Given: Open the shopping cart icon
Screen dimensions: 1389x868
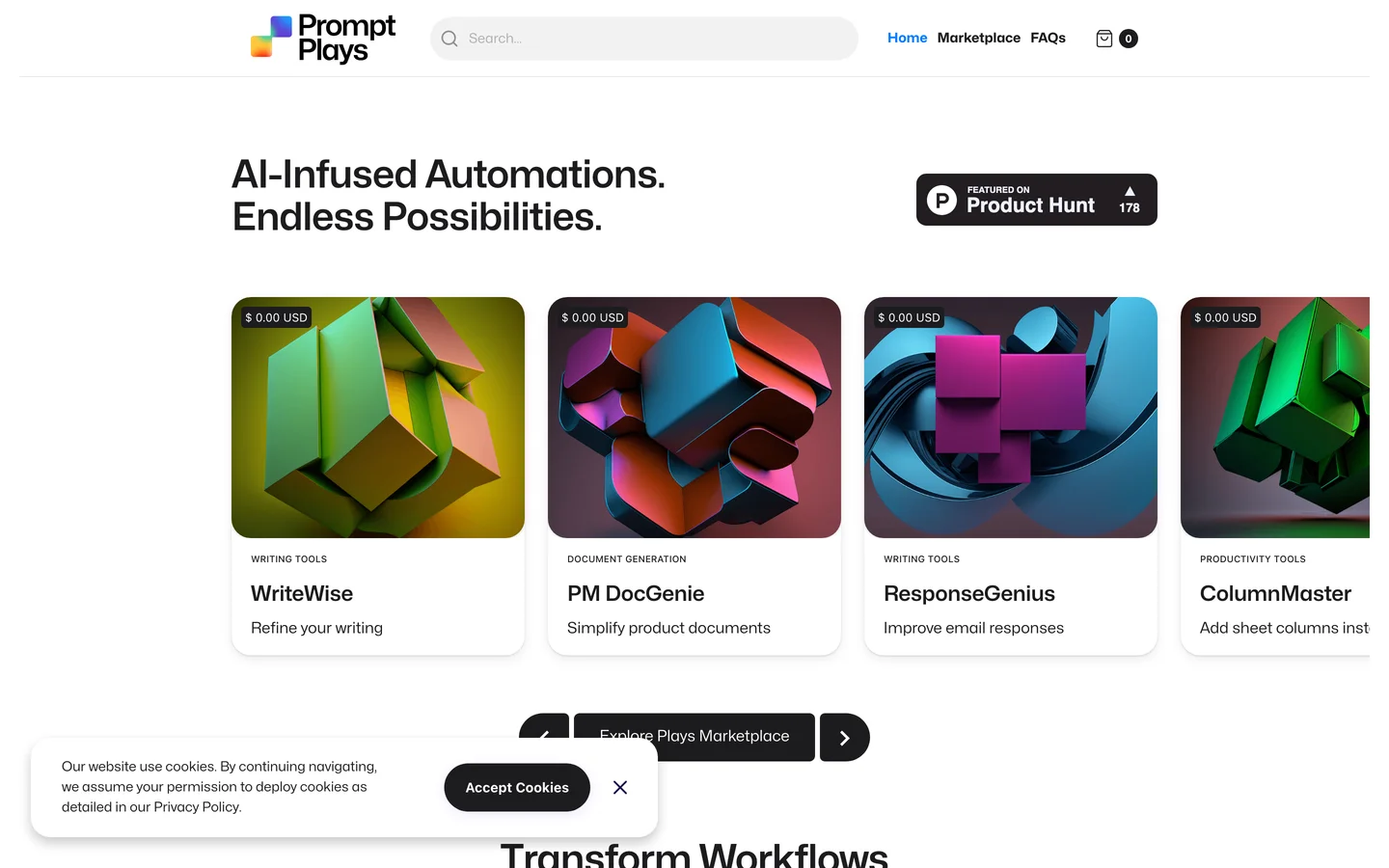Looking at the screenshot, I should (1104, 39).
